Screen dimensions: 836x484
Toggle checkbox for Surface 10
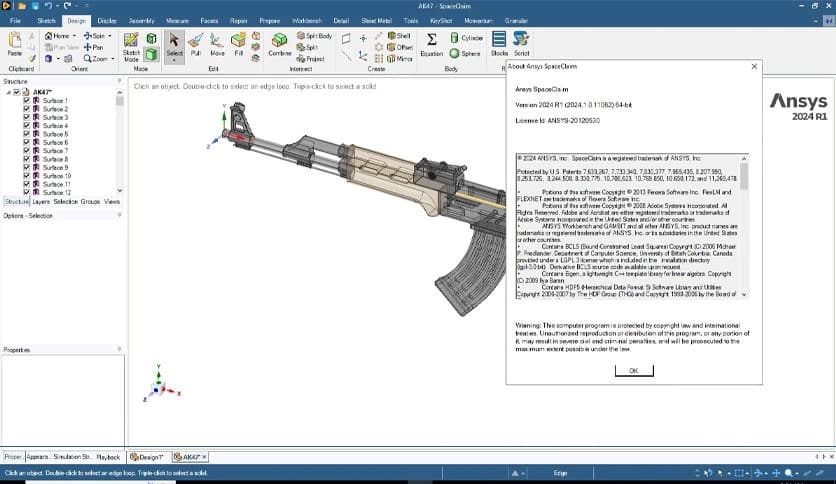pos(27,175)
